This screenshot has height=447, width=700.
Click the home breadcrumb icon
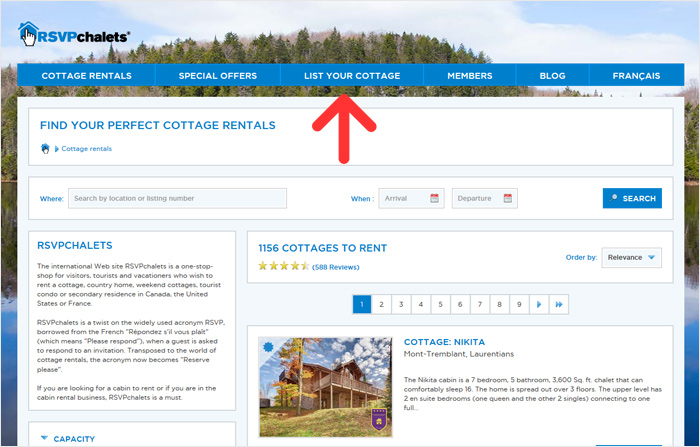click(45, 148)
